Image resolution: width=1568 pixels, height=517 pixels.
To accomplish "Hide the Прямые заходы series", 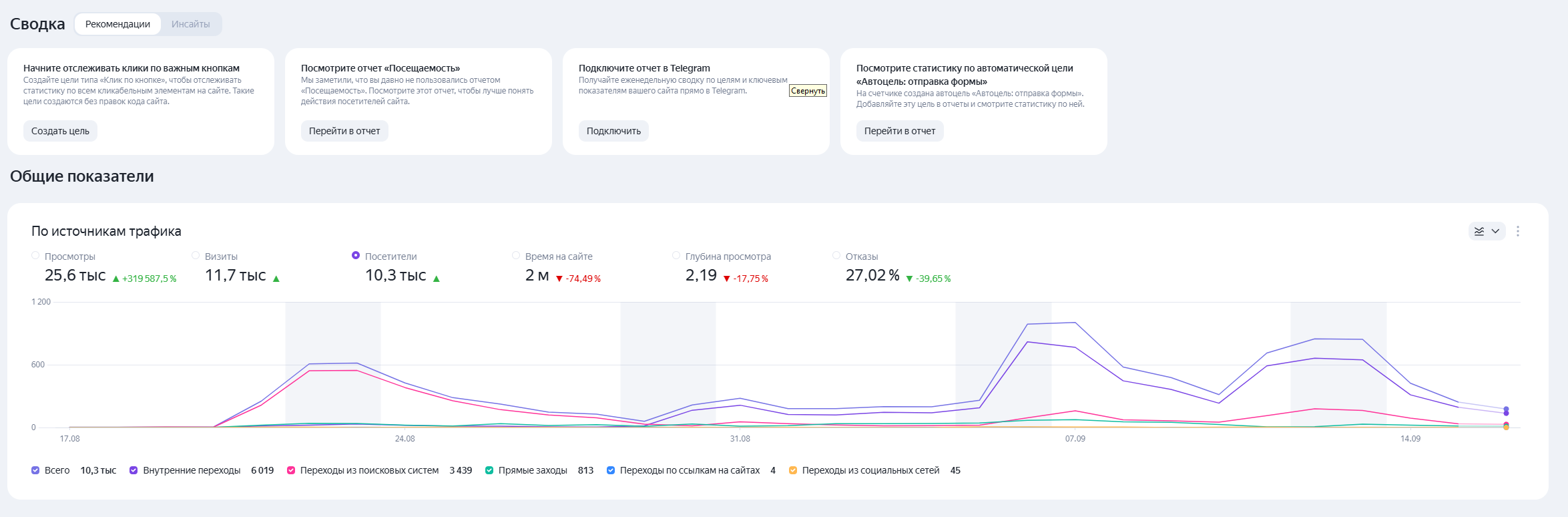I will (x=489, y=470).
